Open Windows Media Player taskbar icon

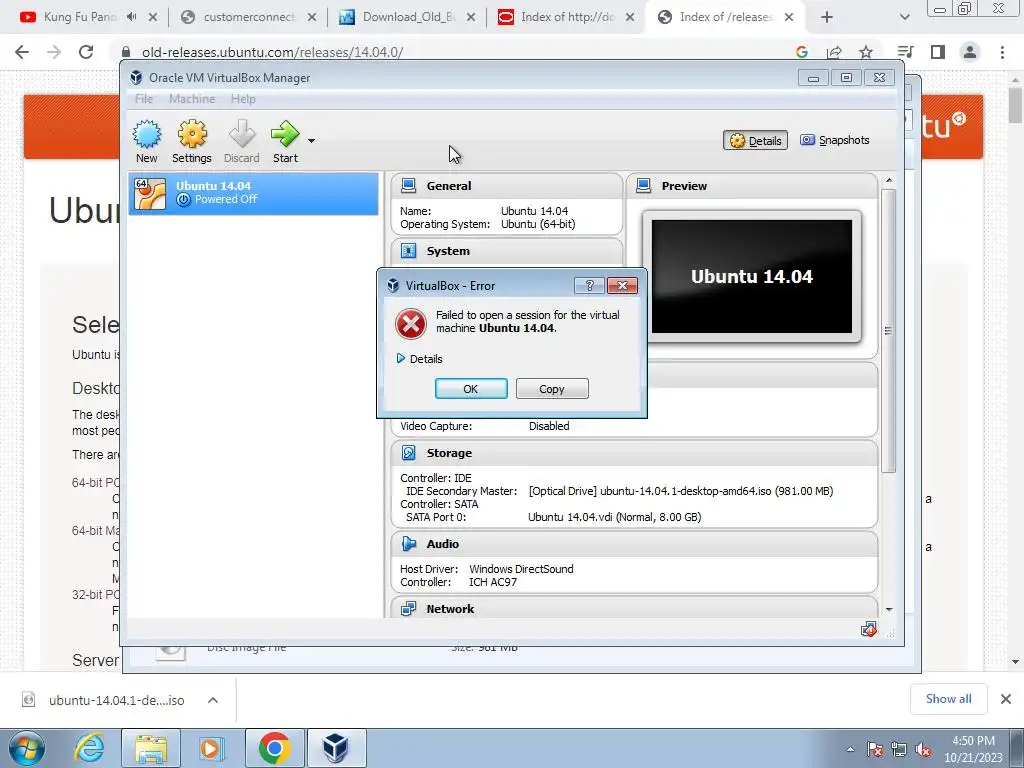click(x=212, y=748)
